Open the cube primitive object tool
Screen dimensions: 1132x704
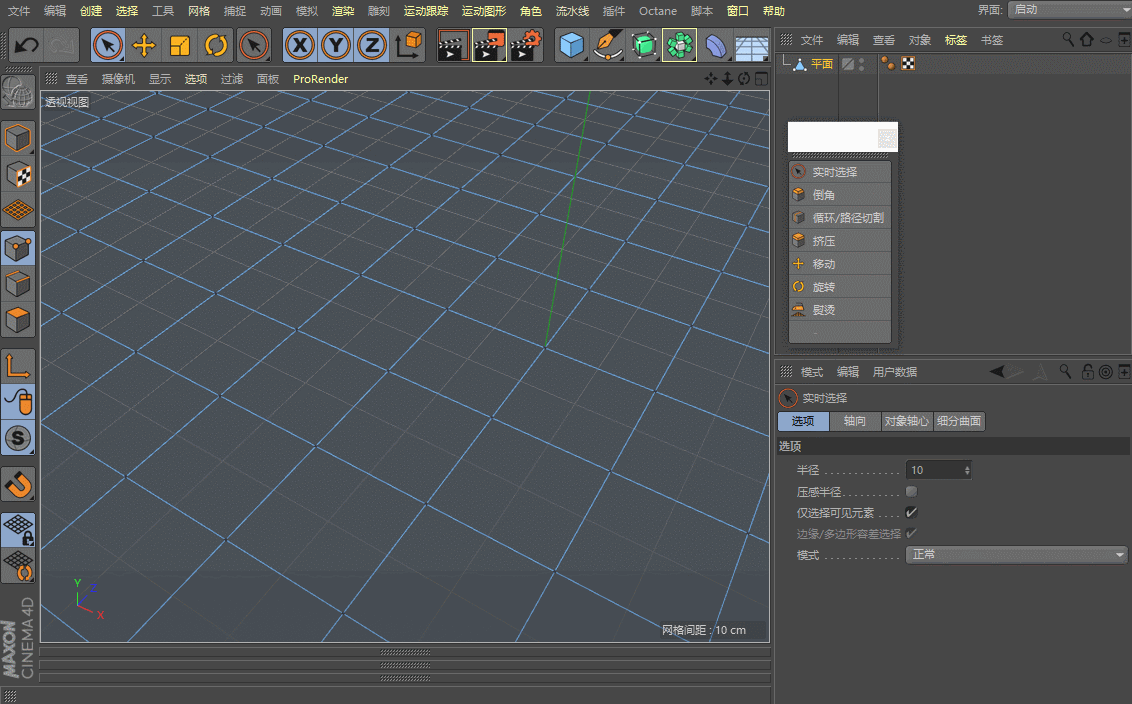(572, 45)
